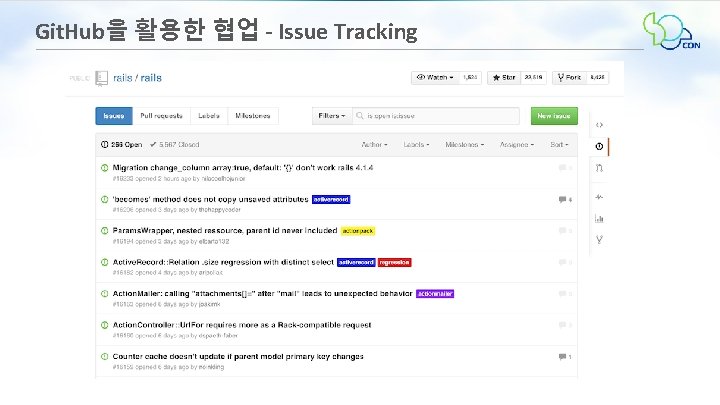Fork the rails repository
Image resolution: width=720 pixels, height=405 pixels.
click(x=569, y=78)
